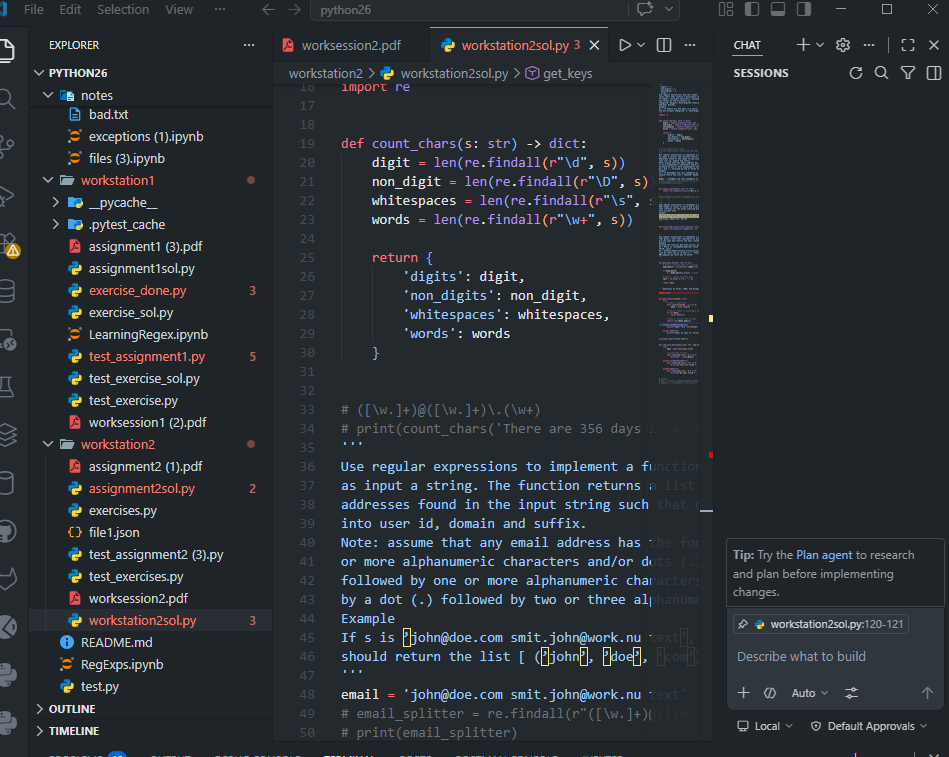Toggle secondary side bar visibility

point(804,9)
